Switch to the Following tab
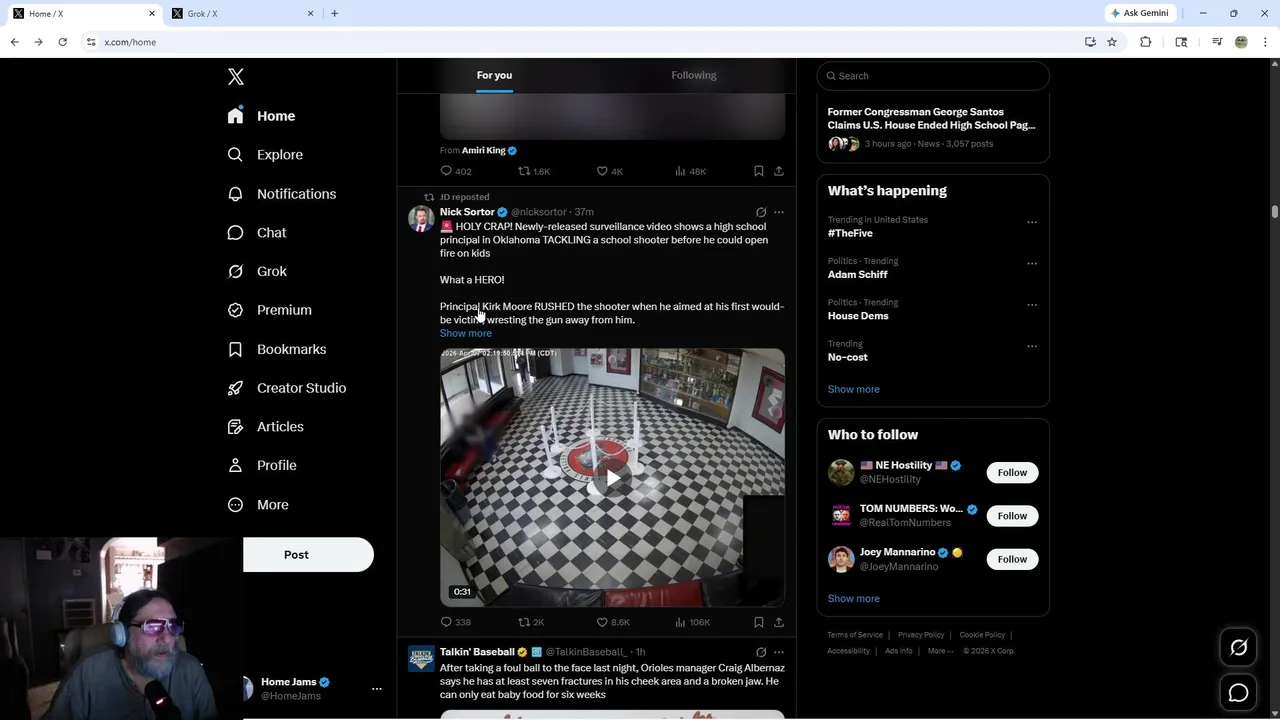The width and height of the screenshot is (1280, 720). pyautogui.click(x=694, y=75)
